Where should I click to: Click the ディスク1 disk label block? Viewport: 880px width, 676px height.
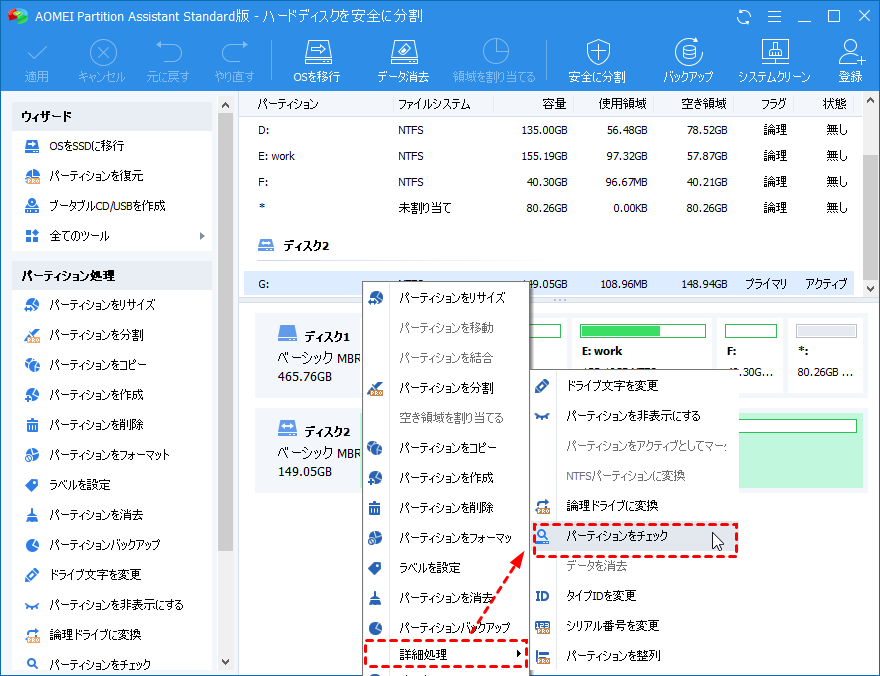310,356
